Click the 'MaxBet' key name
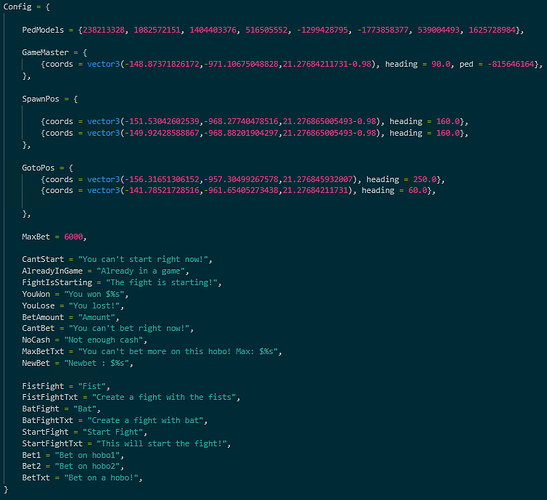This screenshot has width=547, height=500. (36, 237)
